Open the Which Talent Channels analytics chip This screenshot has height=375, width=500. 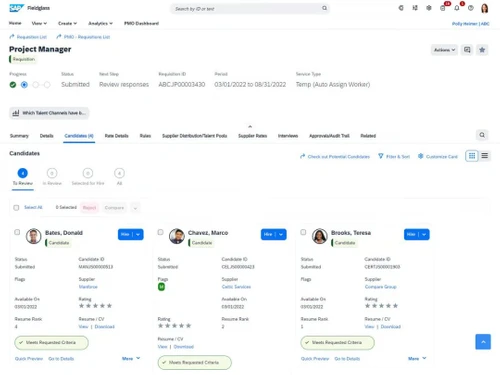coord(49,113)
